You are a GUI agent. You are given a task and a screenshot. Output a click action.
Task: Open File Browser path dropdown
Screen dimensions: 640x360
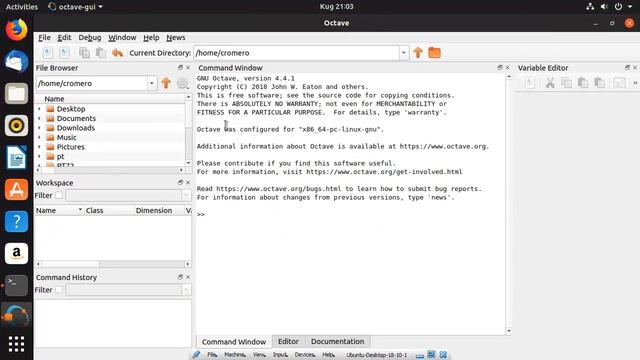151,83
